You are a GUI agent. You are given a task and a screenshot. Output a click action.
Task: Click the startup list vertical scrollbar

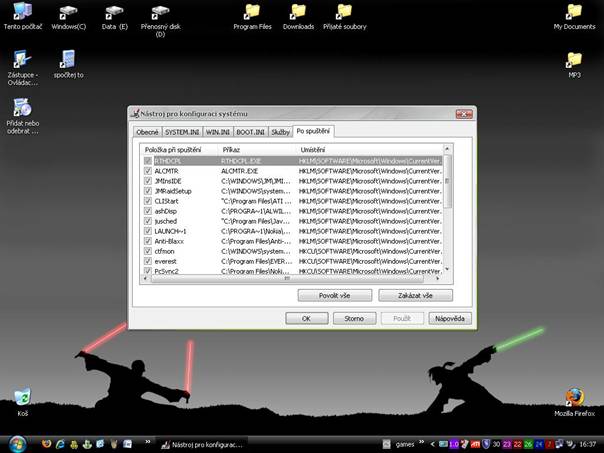click(447, 181)
